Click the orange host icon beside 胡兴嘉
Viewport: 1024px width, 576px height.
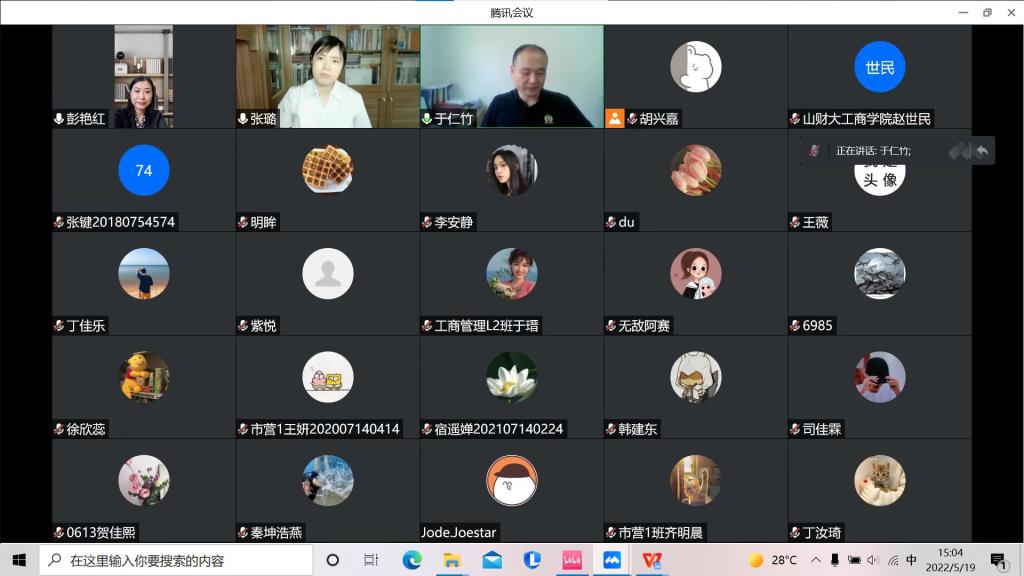point(614,118)
